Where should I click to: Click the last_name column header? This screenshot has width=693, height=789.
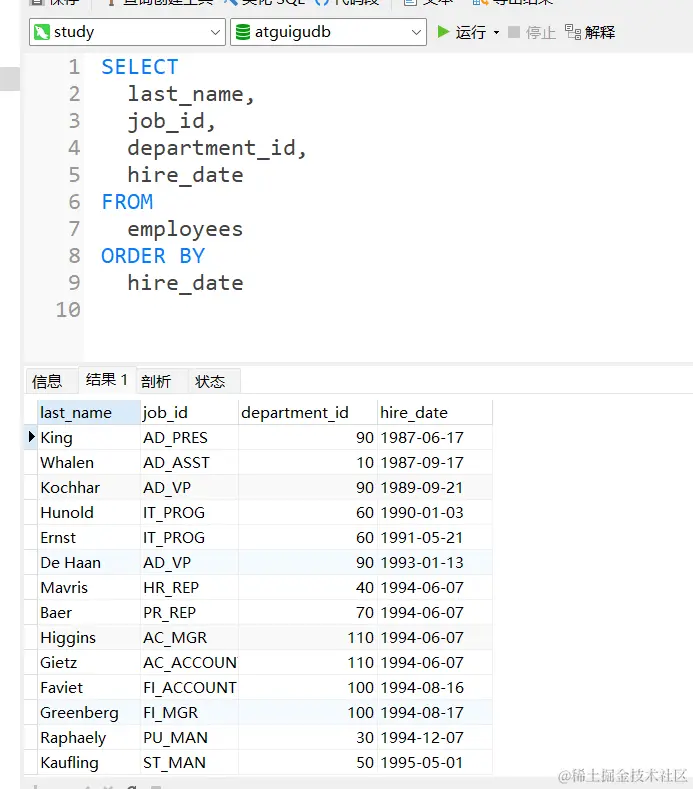point(89,413)
